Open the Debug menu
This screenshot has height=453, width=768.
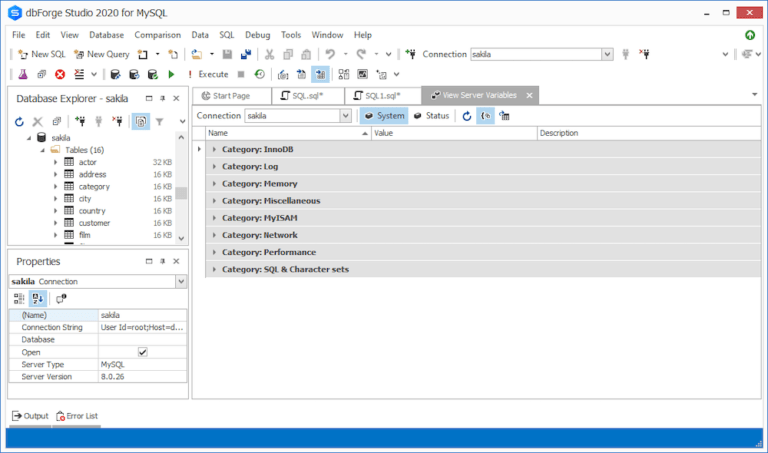click(258, 35)
